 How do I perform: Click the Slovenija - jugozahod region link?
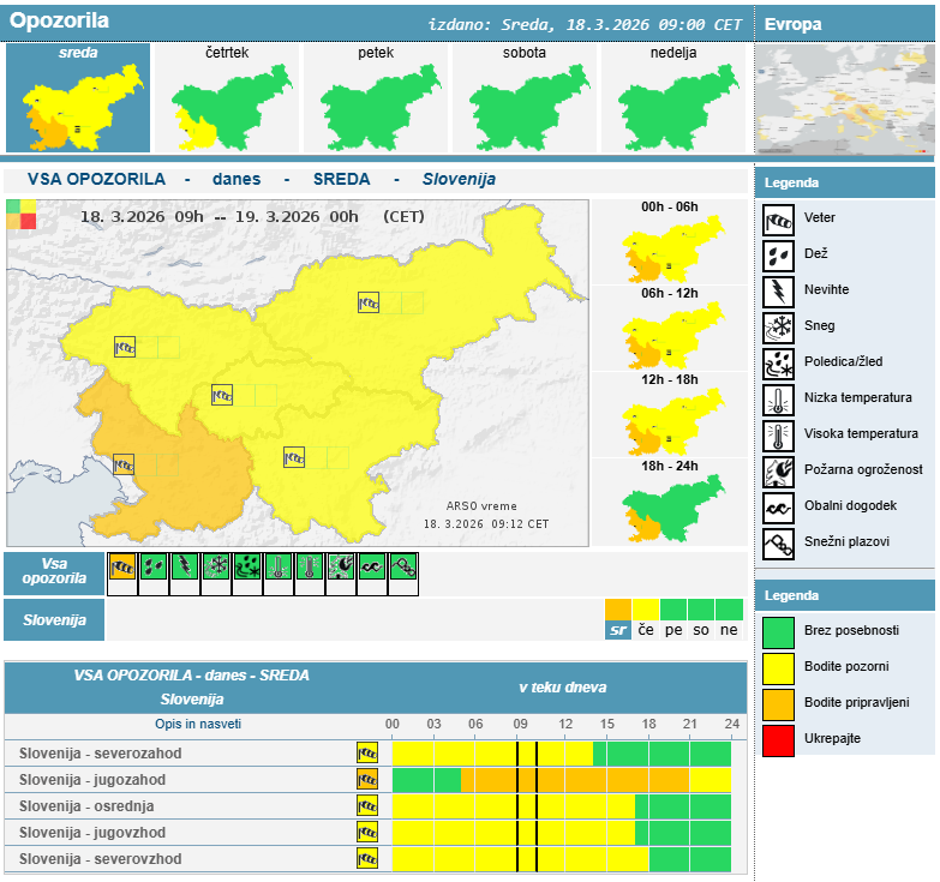(92, 780)
